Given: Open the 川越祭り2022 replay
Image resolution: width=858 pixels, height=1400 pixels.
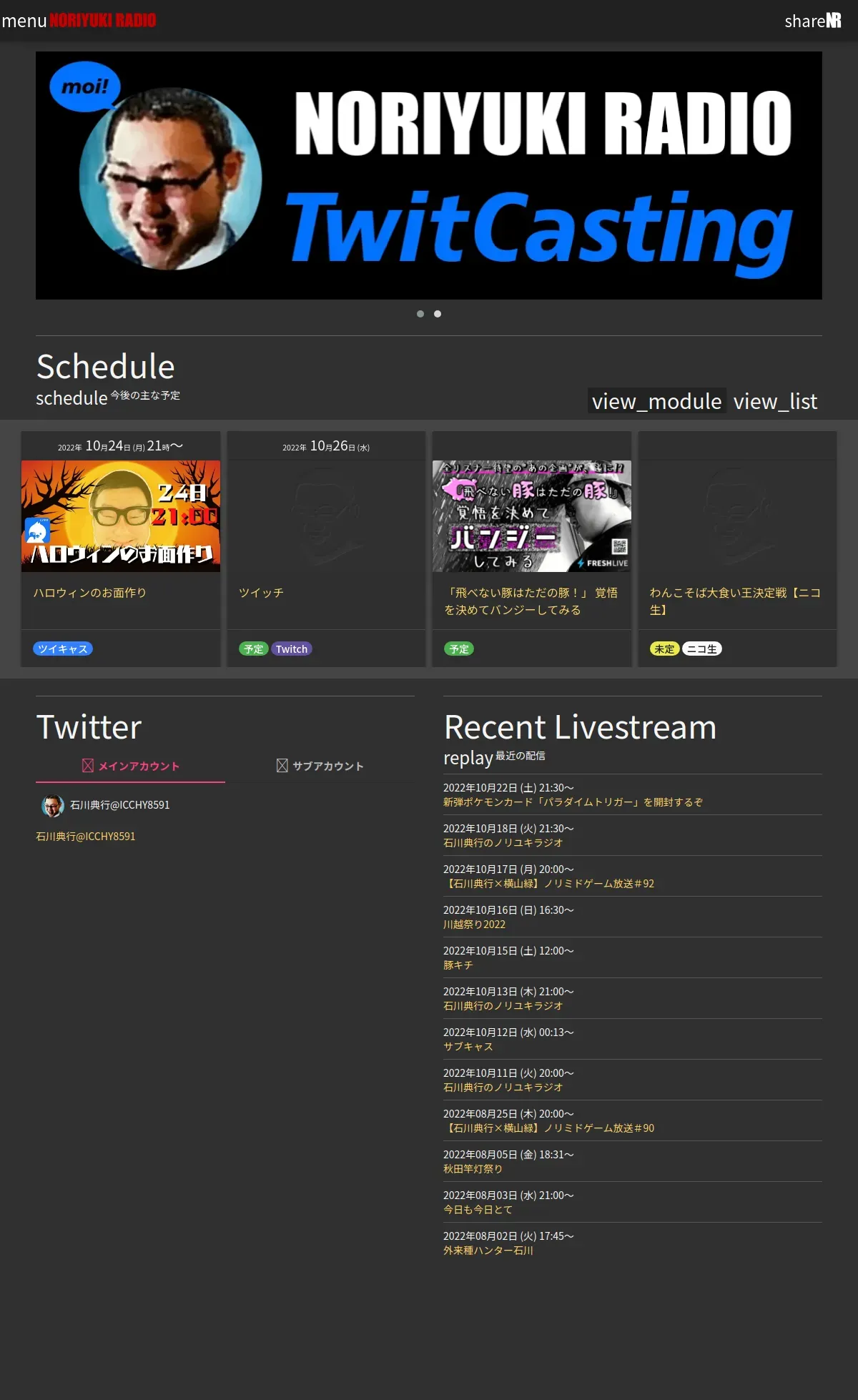Looking at the screenshot, I should (x=475, y=925).
